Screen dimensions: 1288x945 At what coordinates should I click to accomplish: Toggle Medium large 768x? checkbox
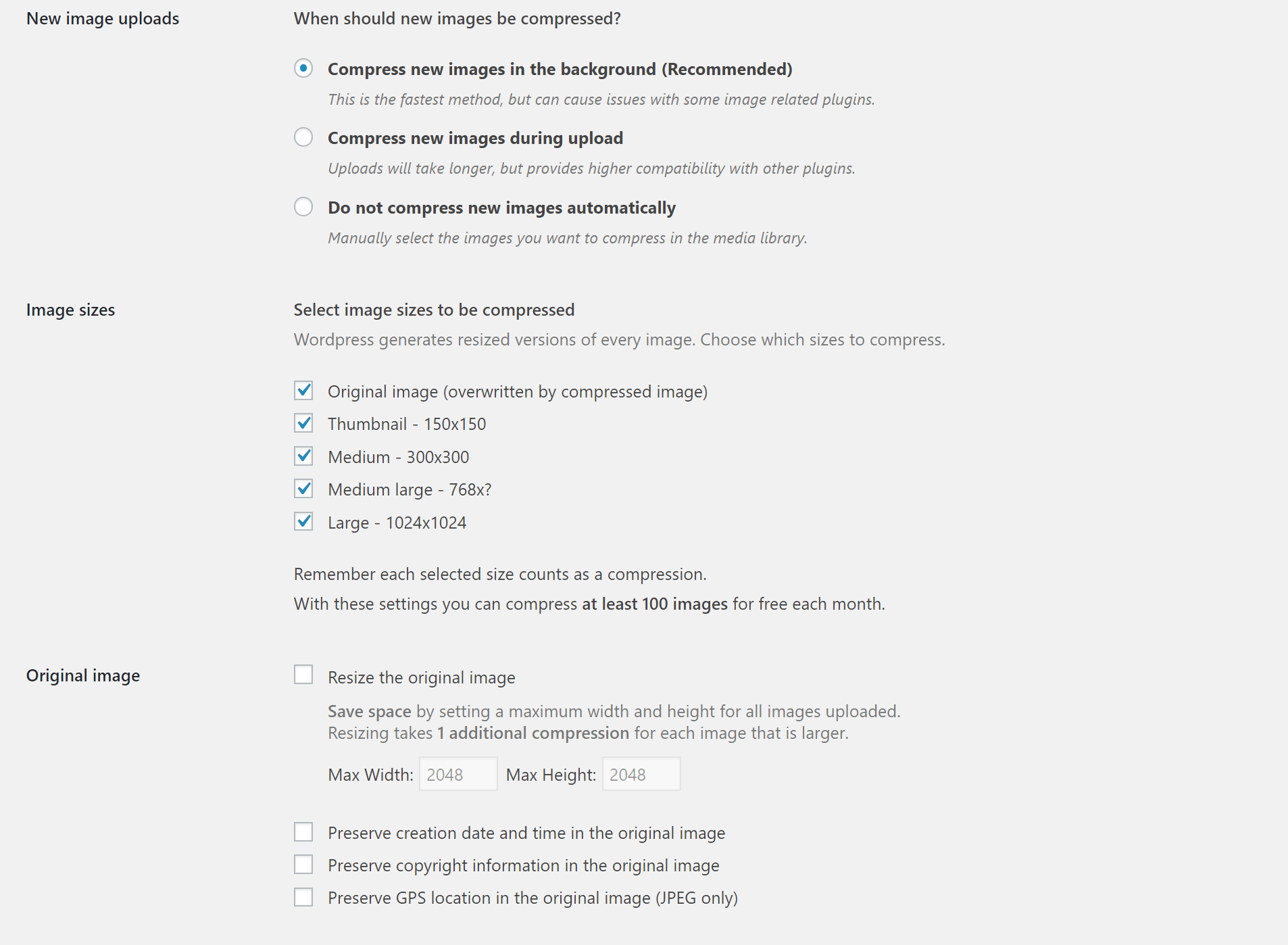pos(303,489)
